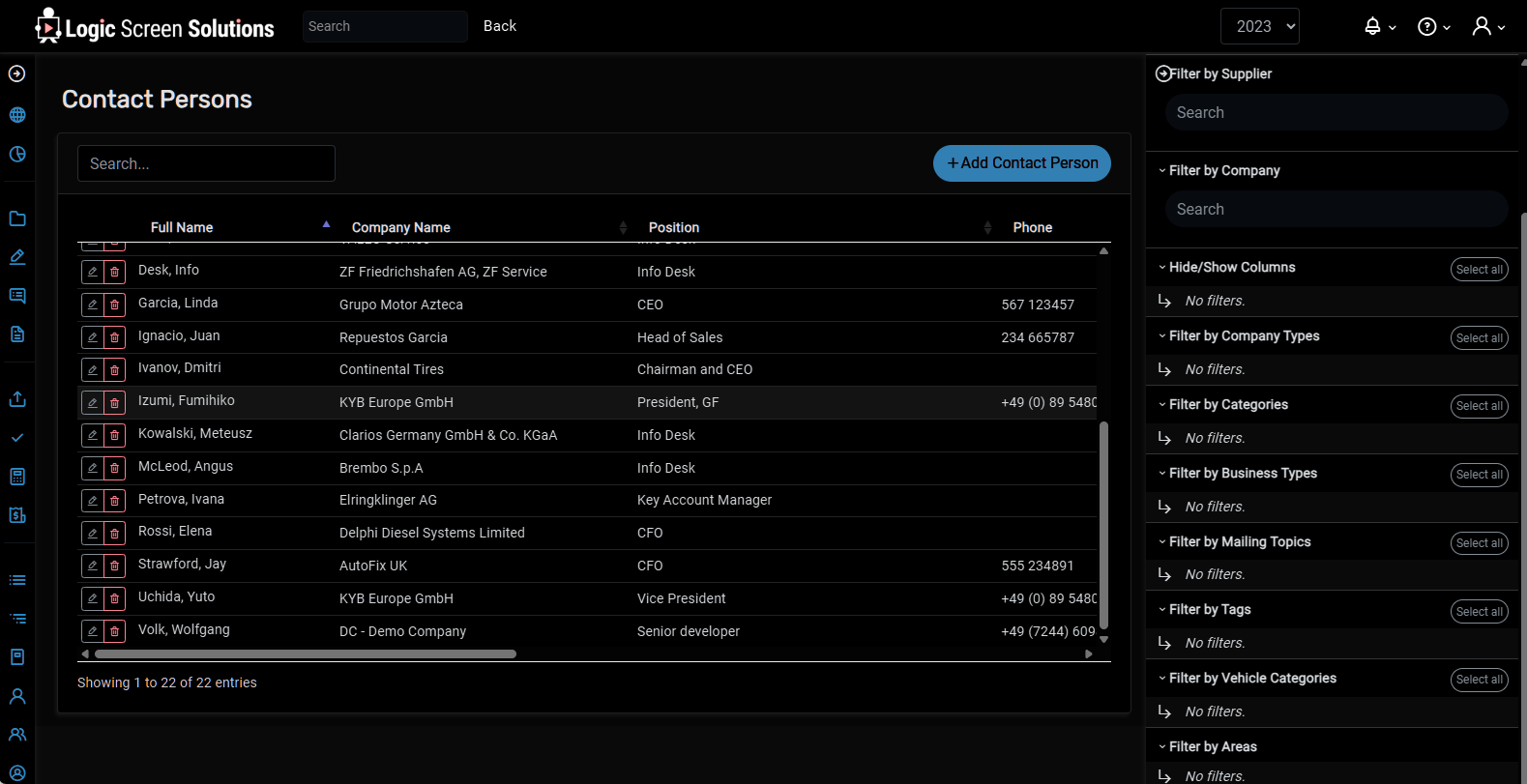Select all in Filter by Business Types
1527x784 pixels.
[x=1479, y=475]
